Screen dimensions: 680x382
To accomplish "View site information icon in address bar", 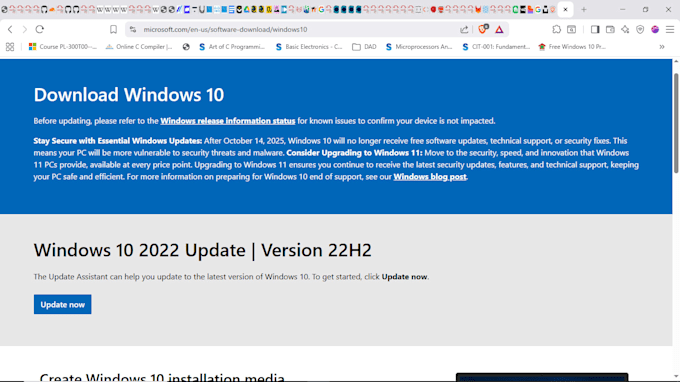I will click(x=133, y=29).
